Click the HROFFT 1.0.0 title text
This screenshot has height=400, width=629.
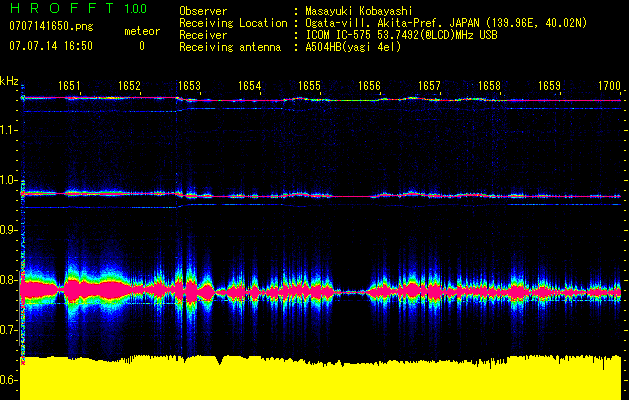(78, 8)
